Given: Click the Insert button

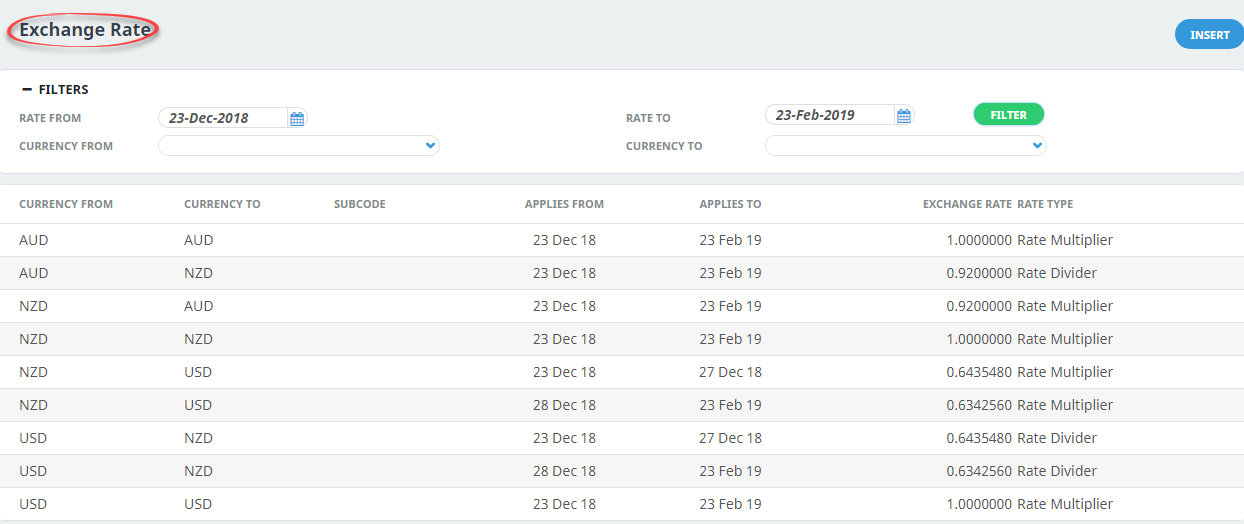Looking at the screenshot, I should tap(1209, 35).
